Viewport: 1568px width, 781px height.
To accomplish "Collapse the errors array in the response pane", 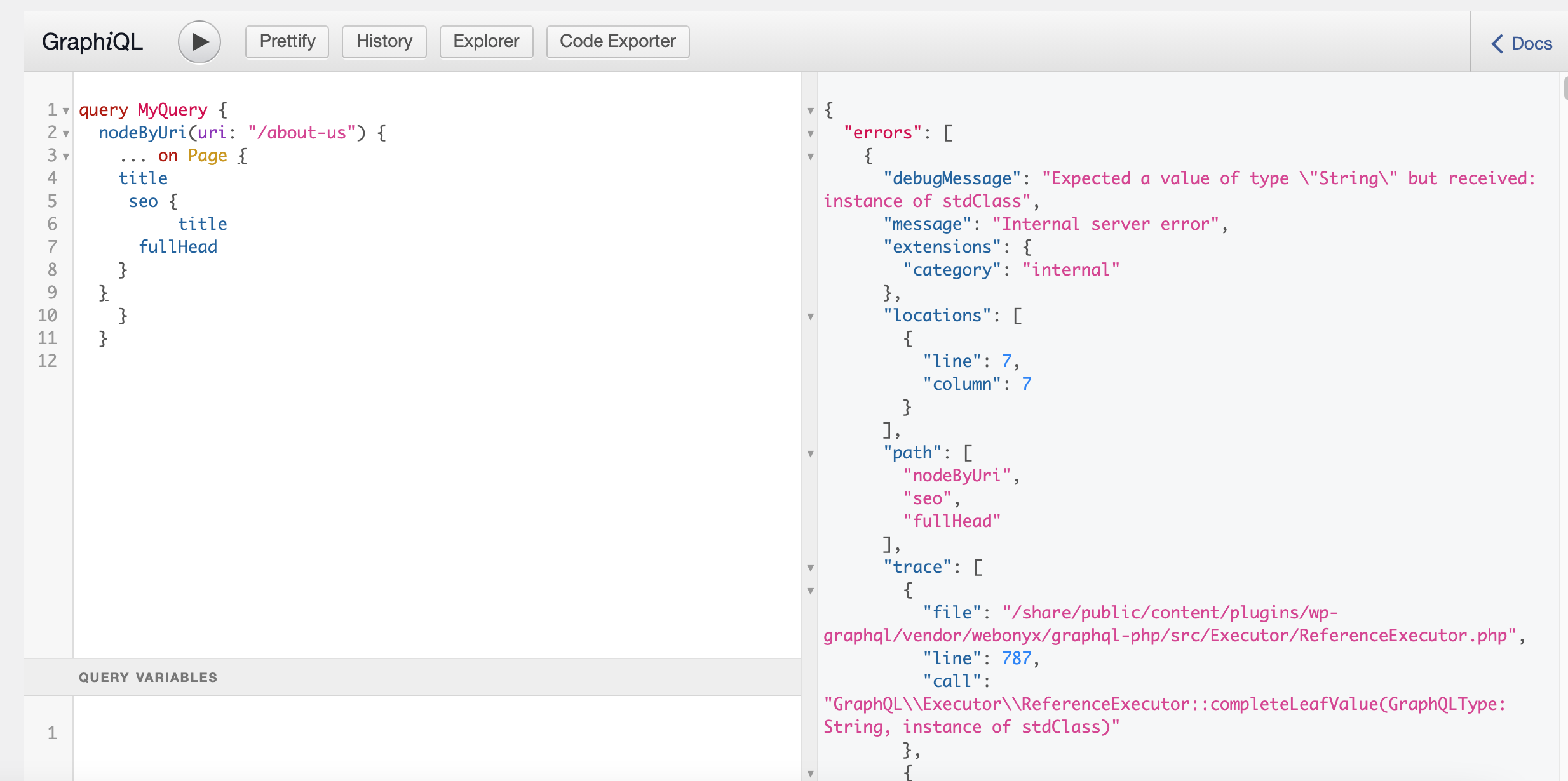I will (x=811, y=133).
